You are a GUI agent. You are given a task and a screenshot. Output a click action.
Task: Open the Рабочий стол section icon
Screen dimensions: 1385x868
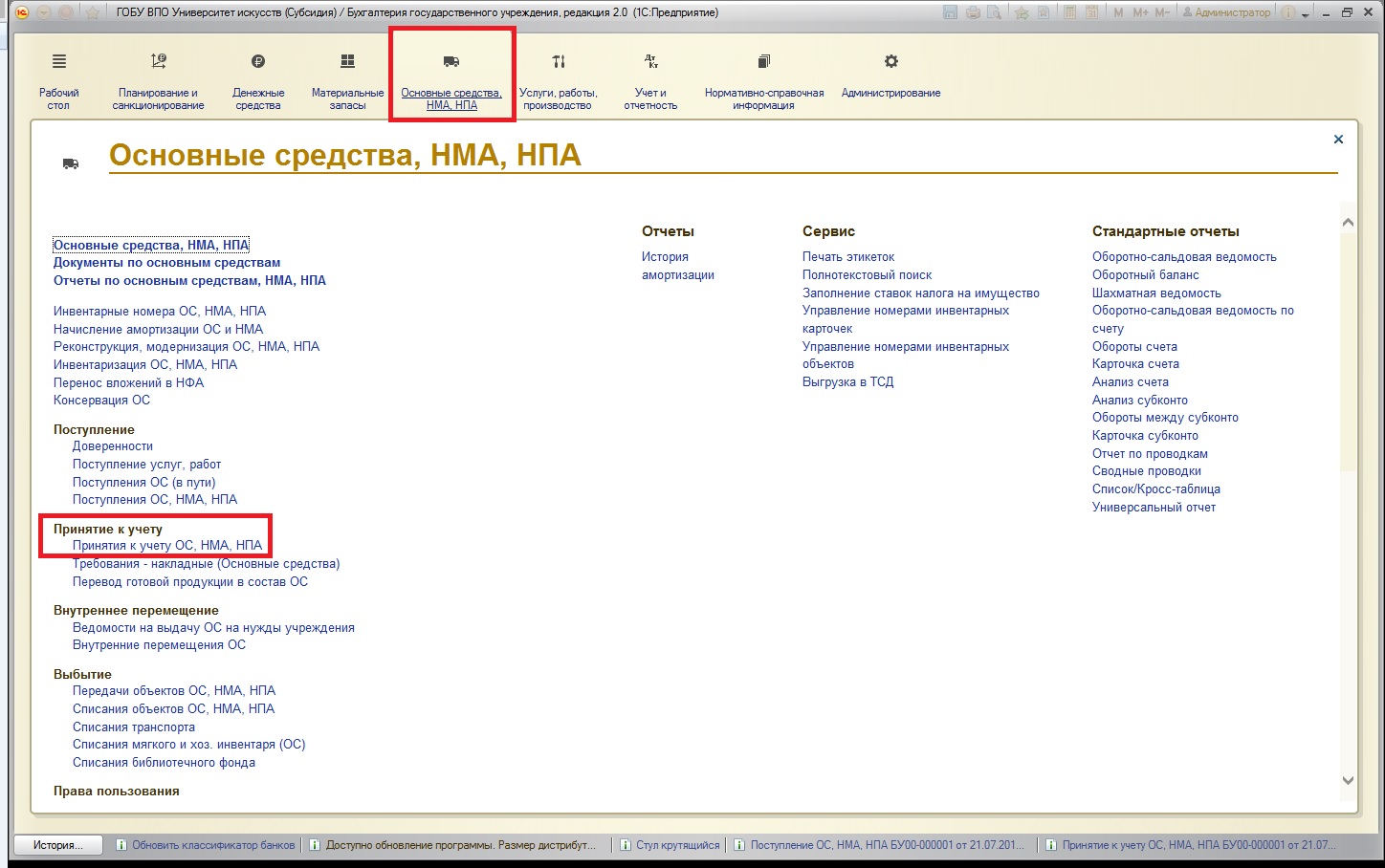[x=59, y=63]
